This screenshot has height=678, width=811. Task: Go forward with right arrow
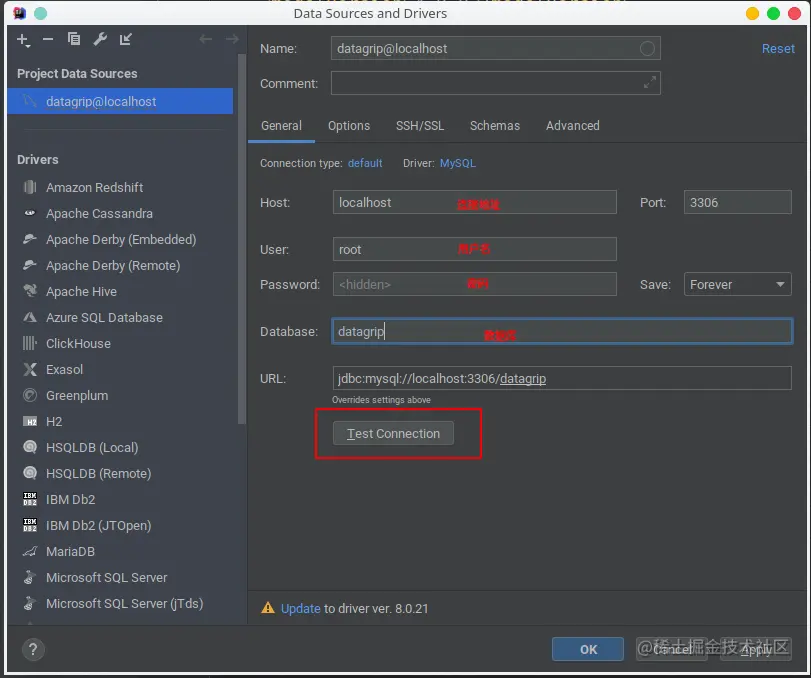(232, 39)
